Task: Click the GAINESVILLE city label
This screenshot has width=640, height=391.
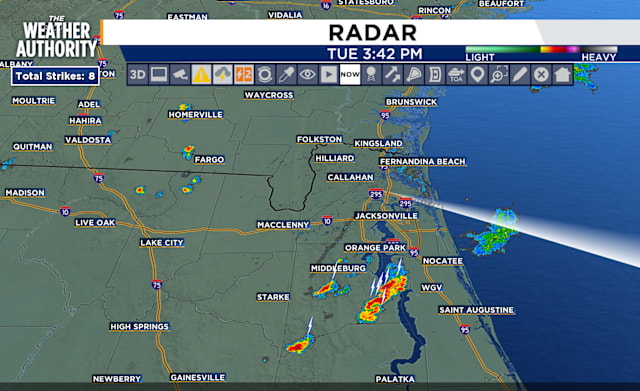Action: tap(198, 378)
